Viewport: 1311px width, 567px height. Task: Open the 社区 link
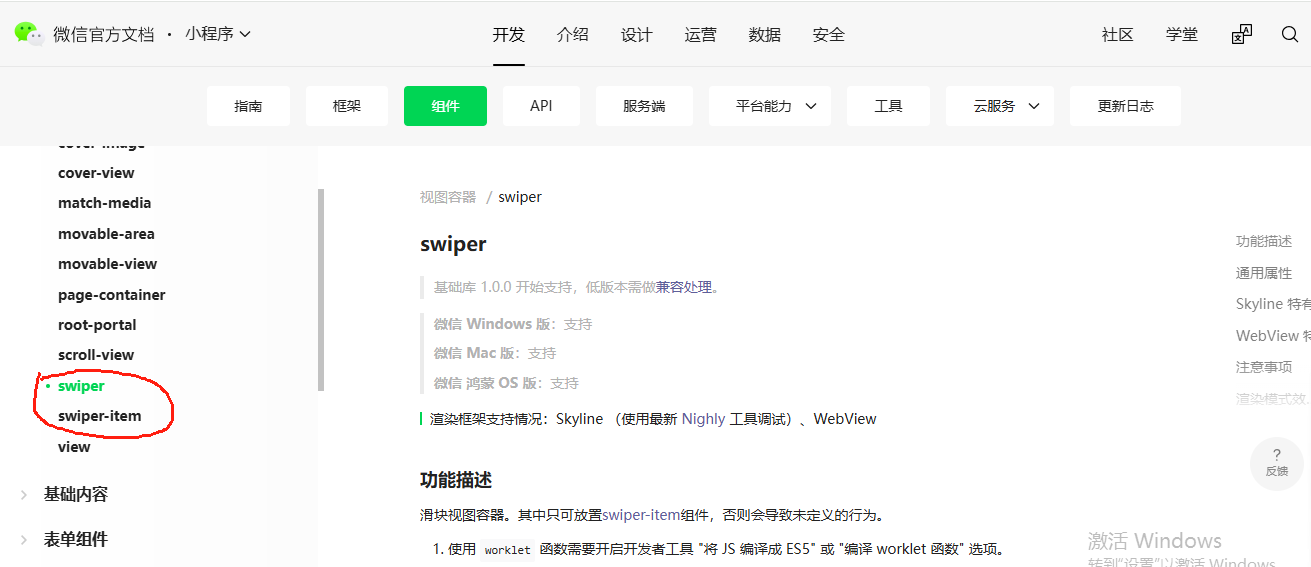click(x=1118, y=34)
